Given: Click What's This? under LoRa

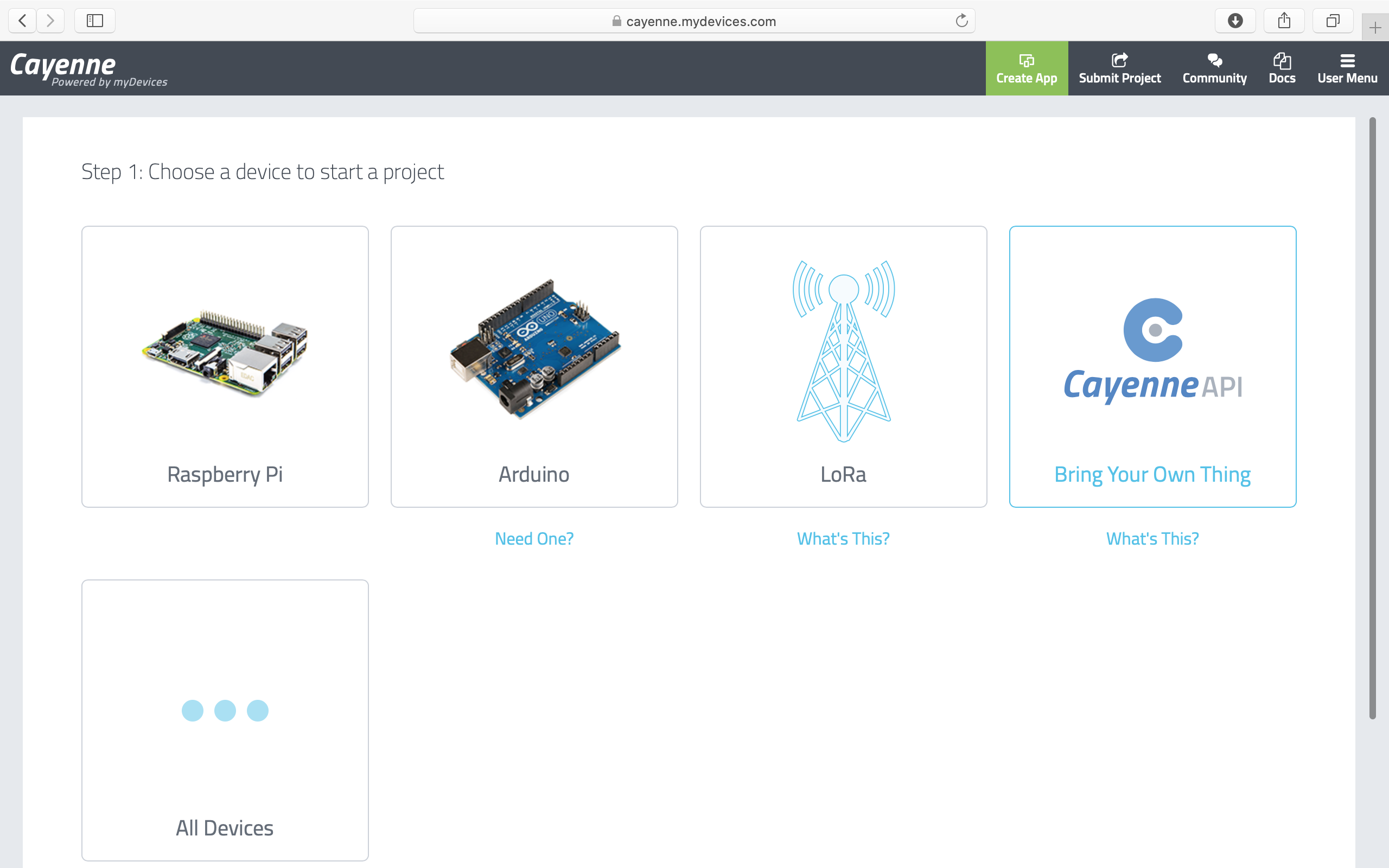Looking at the screenshot, I should (843, 539).
